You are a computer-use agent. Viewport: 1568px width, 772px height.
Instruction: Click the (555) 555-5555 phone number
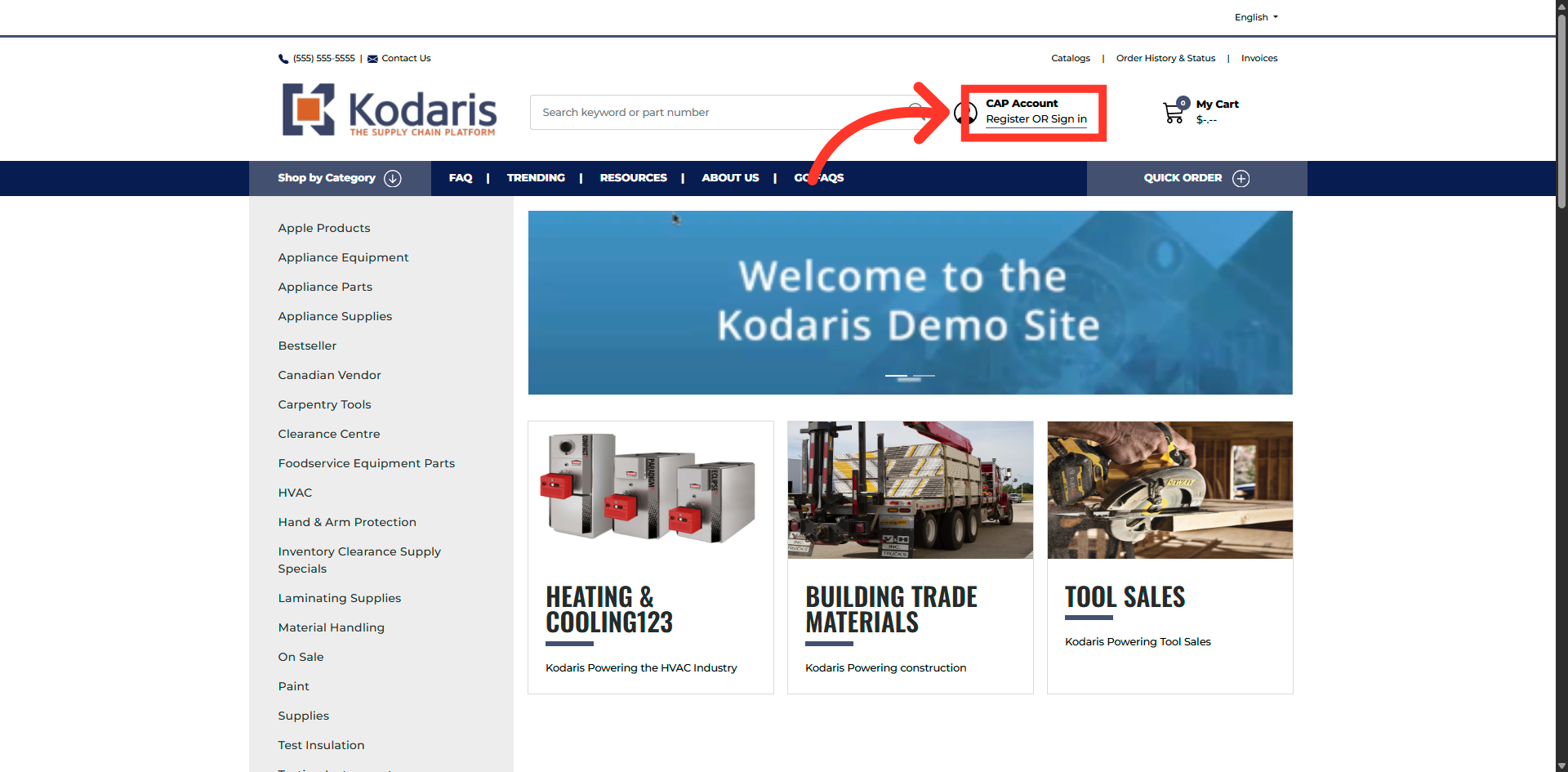[324, 59]
